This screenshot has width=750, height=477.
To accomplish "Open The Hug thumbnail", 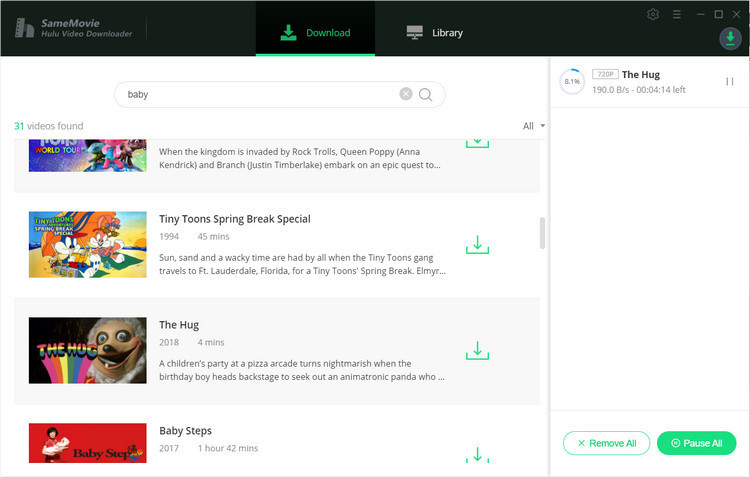I will point(88,350).
